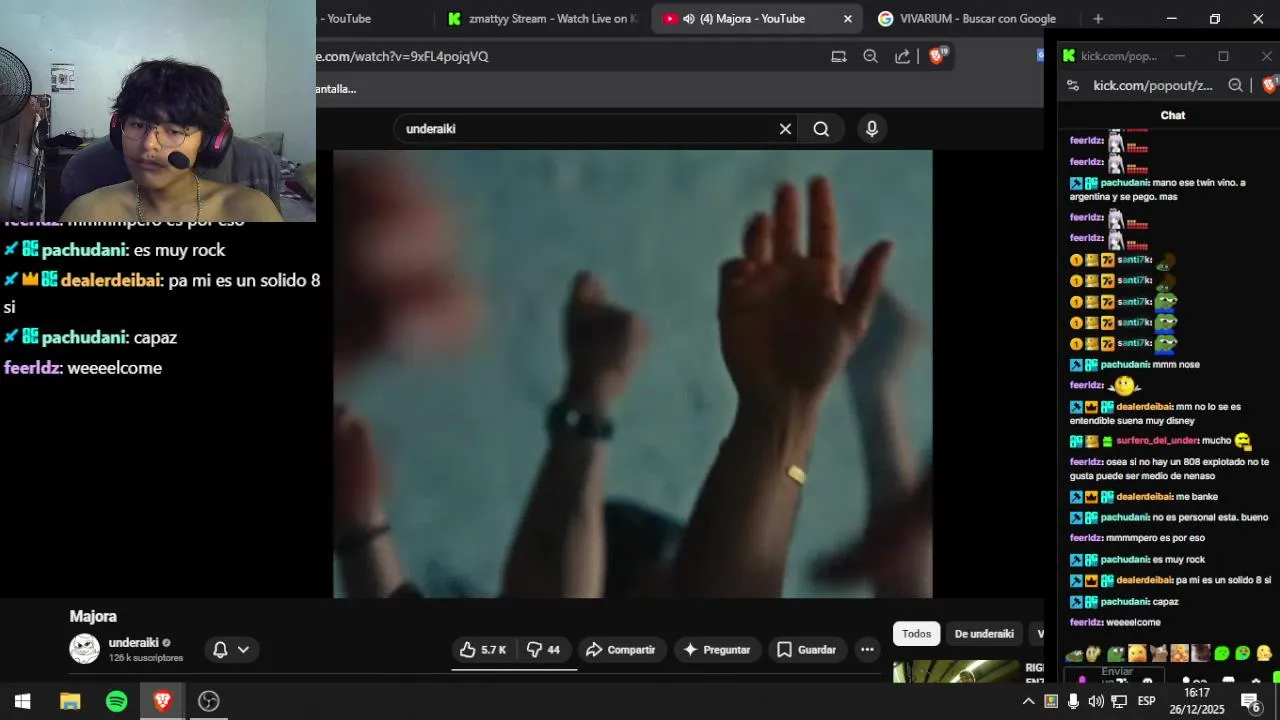Select the De underaiki filter chip
Viewport: 1280px width, 720px height.
(984, 634)
